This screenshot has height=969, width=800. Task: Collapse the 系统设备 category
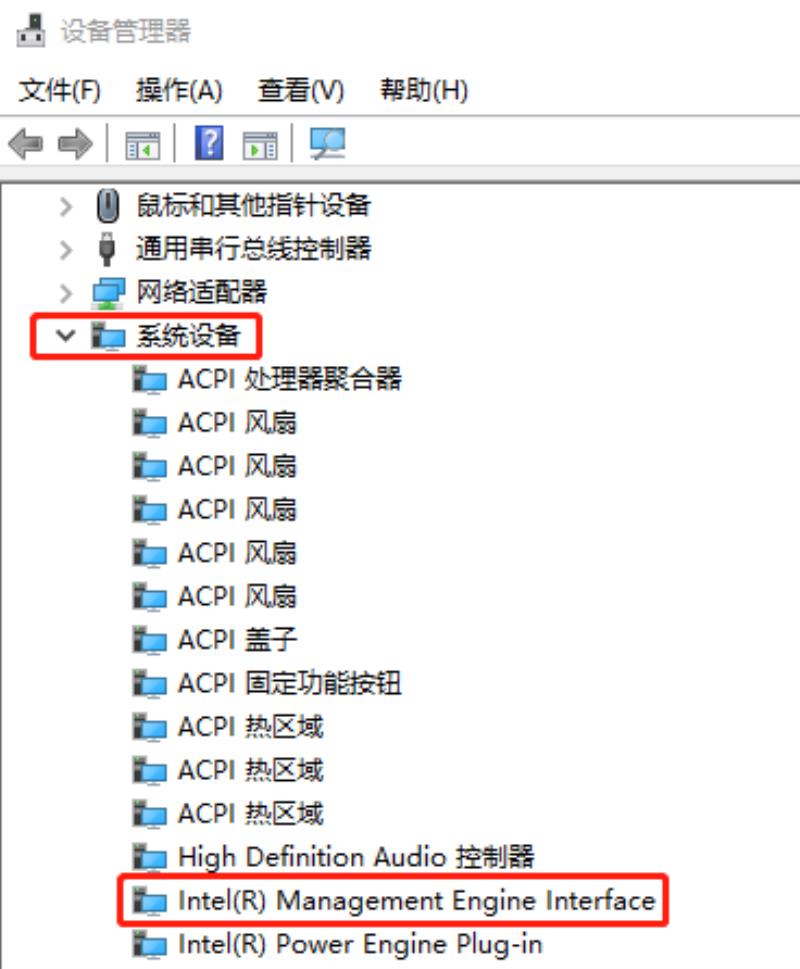tap(65, 336)
